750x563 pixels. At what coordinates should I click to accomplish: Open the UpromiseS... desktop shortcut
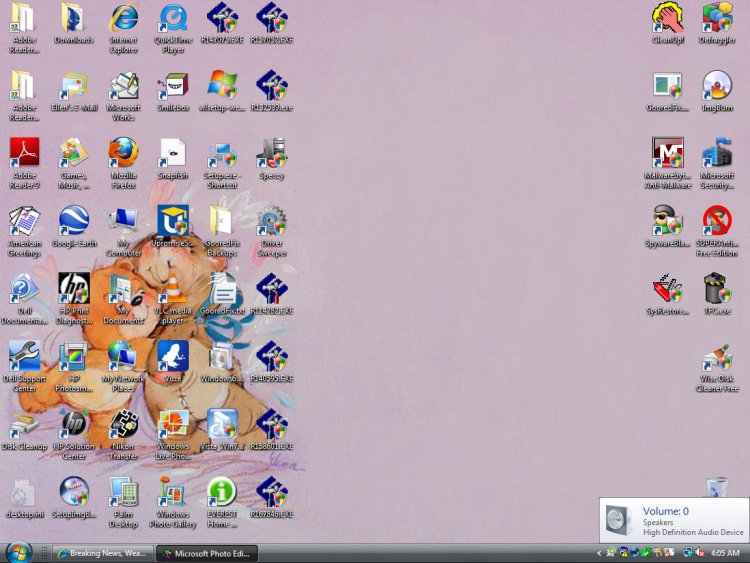click(173, 227)
